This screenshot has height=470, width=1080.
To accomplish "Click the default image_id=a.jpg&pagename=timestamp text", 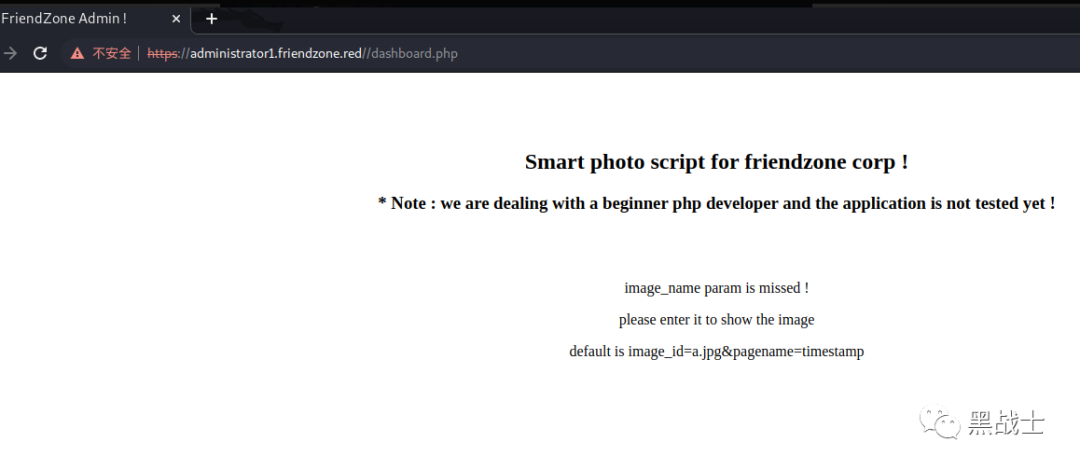I will pos(716,352).
